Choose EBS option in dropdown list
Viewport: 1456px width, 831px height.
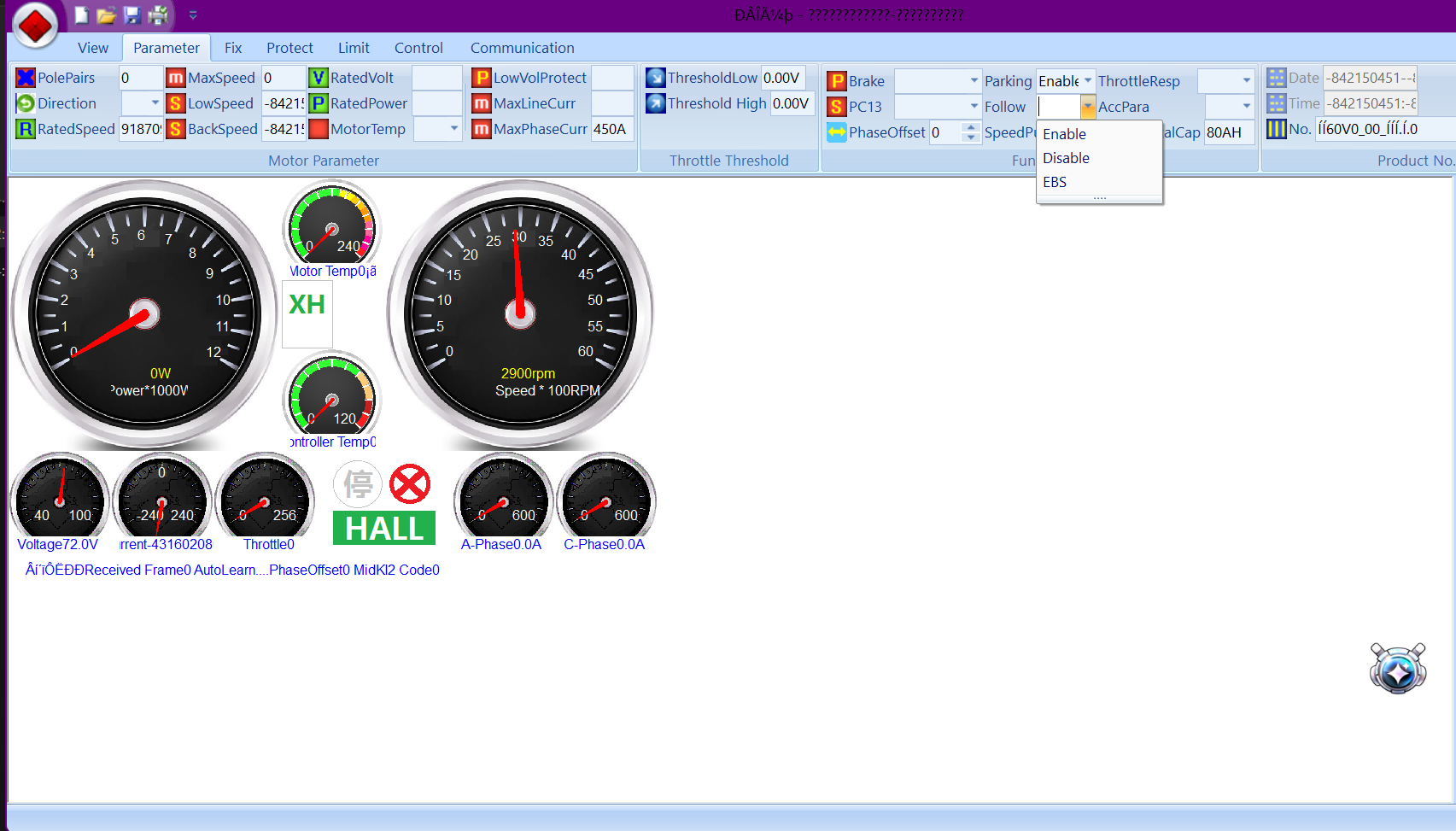click(1055, 182)
